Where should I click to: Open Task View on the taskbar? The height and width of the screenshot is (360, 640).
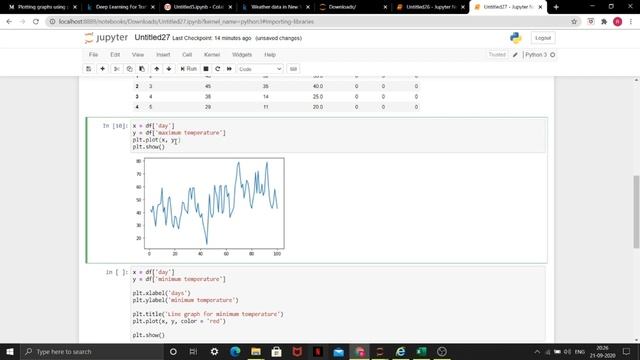point(193,351)
